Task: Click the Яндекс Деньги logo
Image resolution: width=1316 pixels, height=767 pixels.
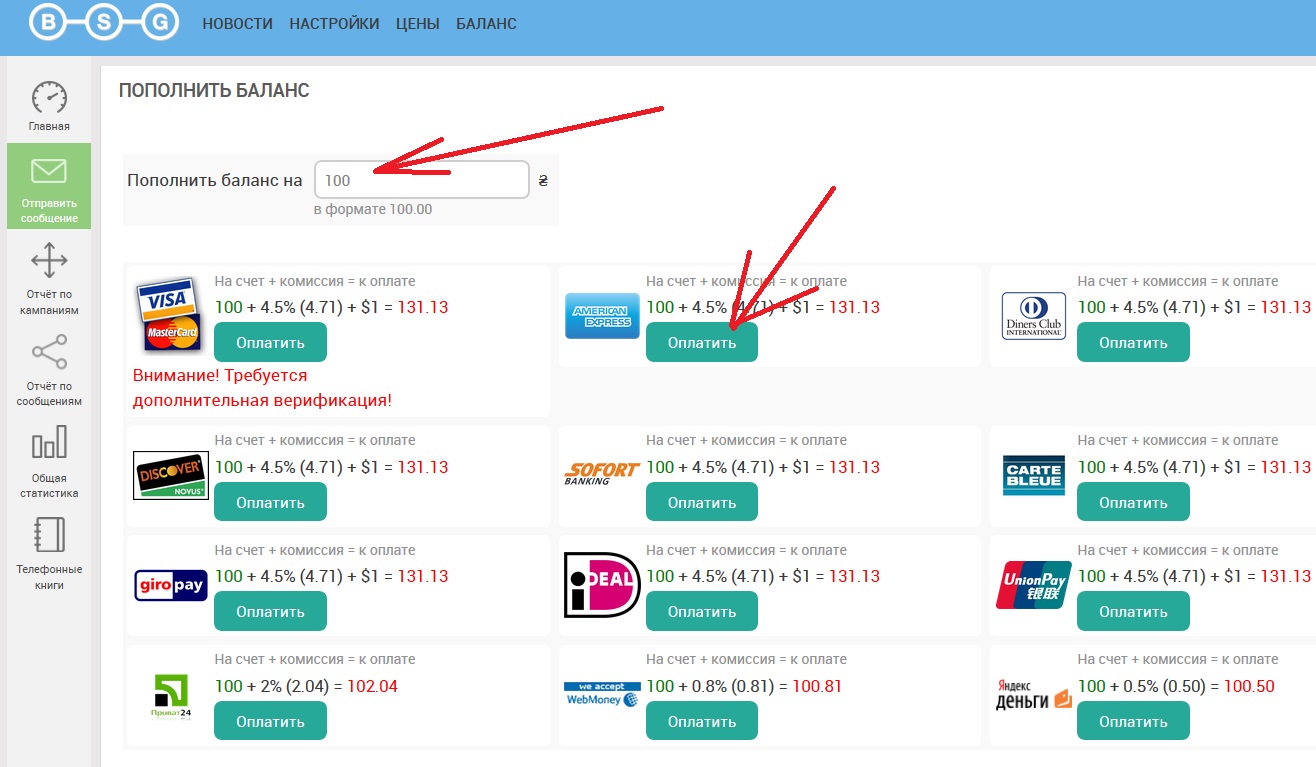Action: pos(1034,694)
